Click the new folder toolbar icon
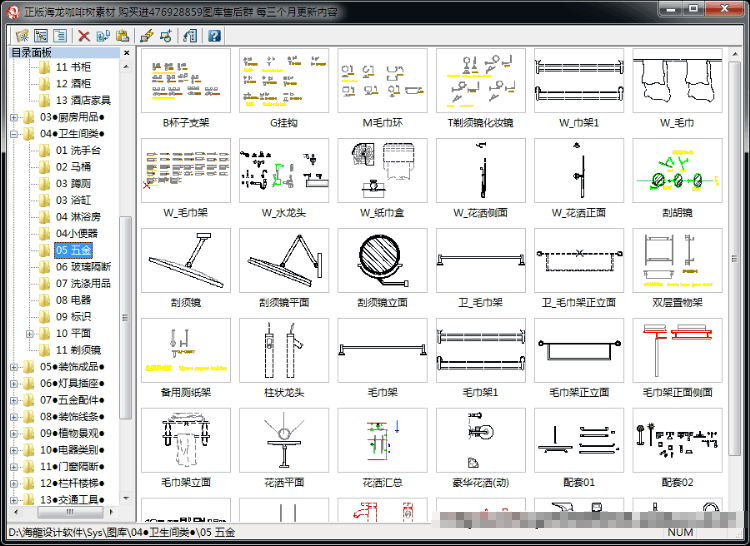Image resolution: width=750 pixels, height=546 pixels. point(22,36)
